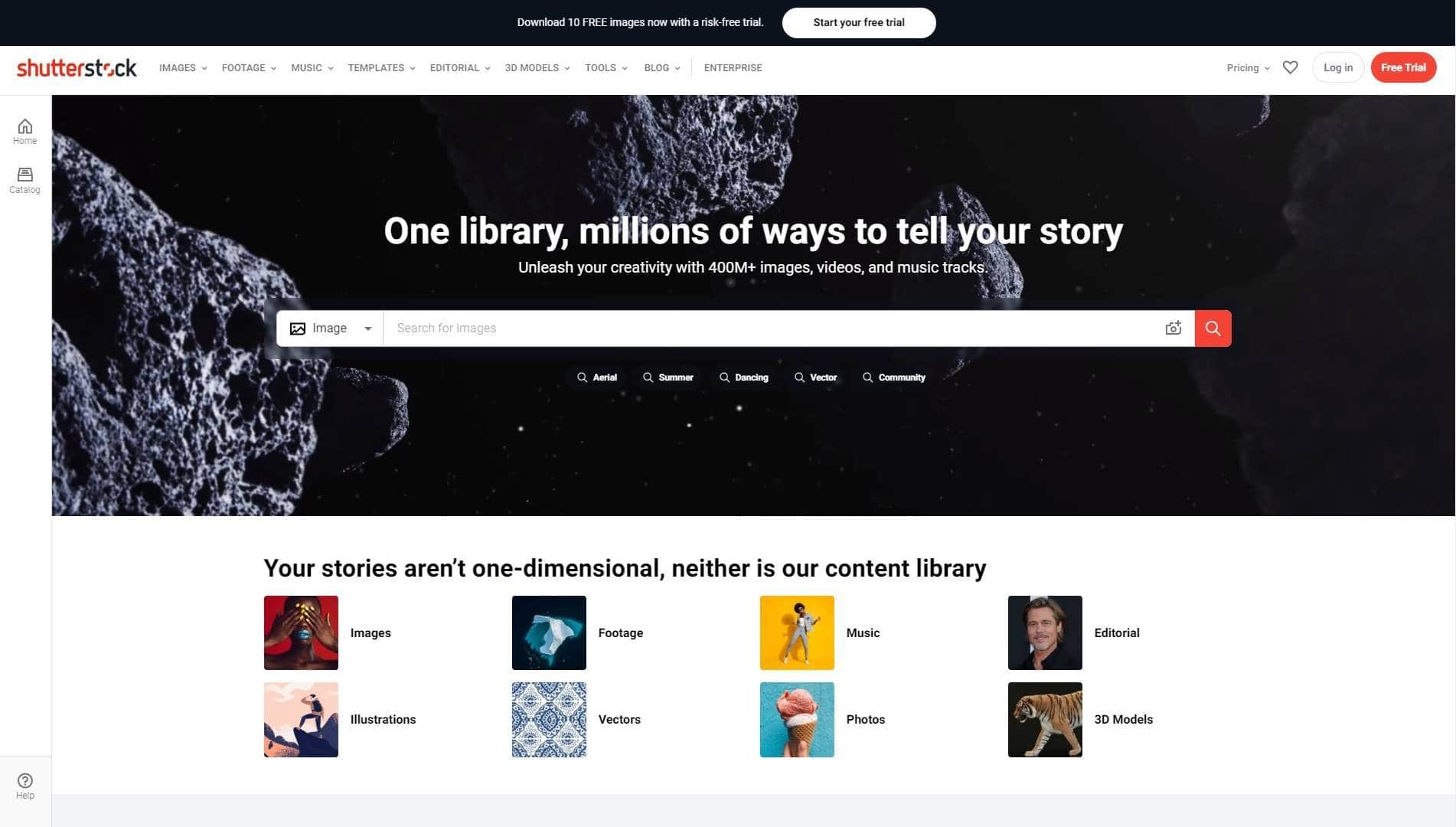Viewport: 1456px width, 827px height.
Task: Click the red Free Trial button
Action: (1402, 67)
